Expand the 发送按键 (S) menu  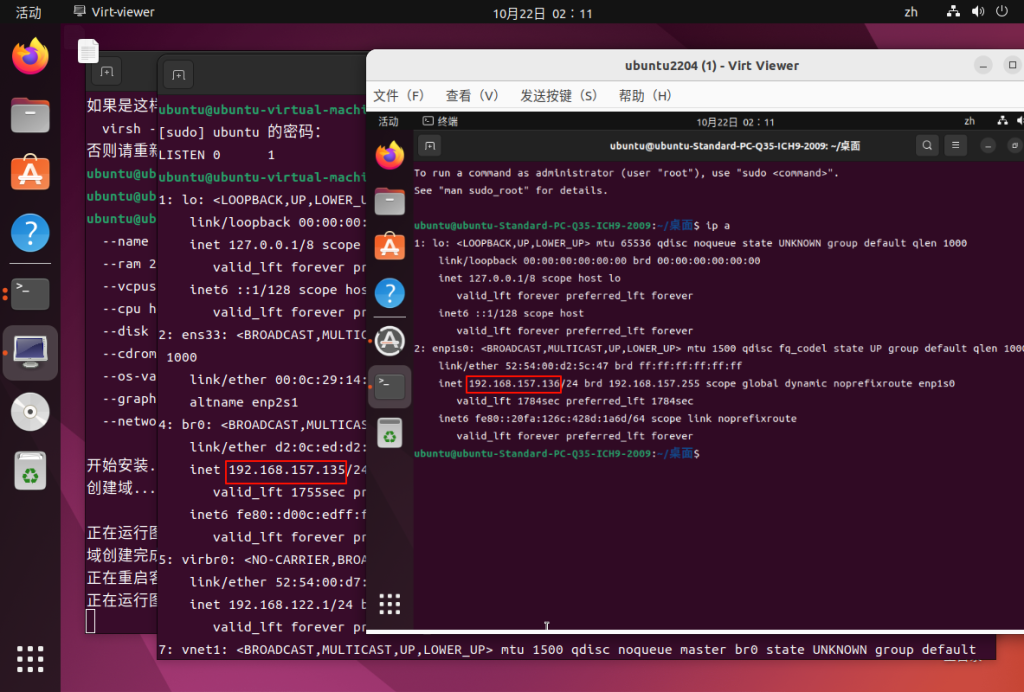[558, 96]
